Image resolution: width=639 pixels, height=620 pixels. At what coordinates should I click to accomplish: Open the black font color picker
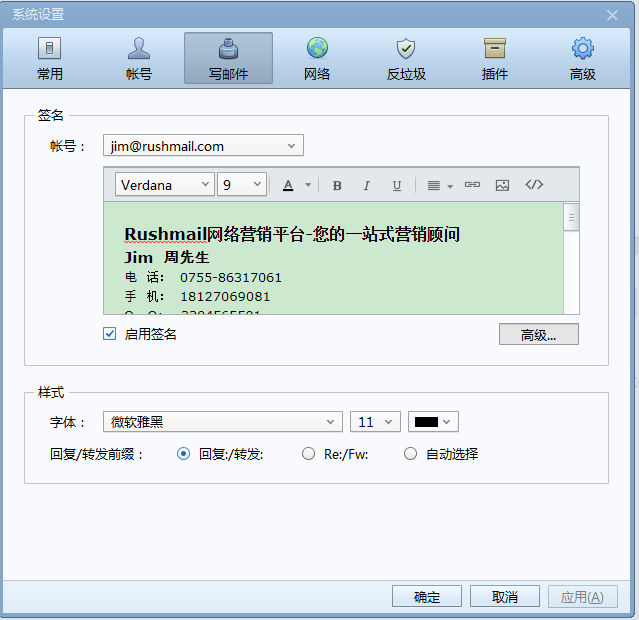click(433, 421)
